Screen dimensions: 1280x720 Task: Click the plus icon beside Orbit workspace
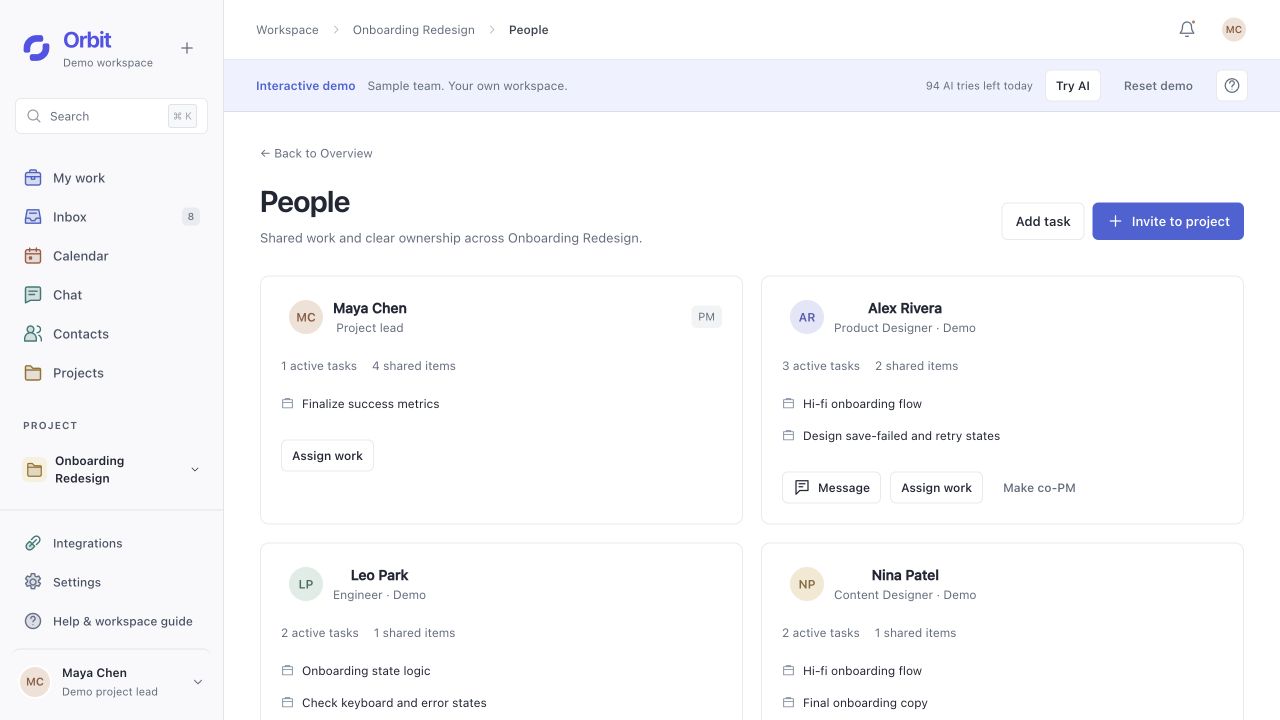coord(187,48)
